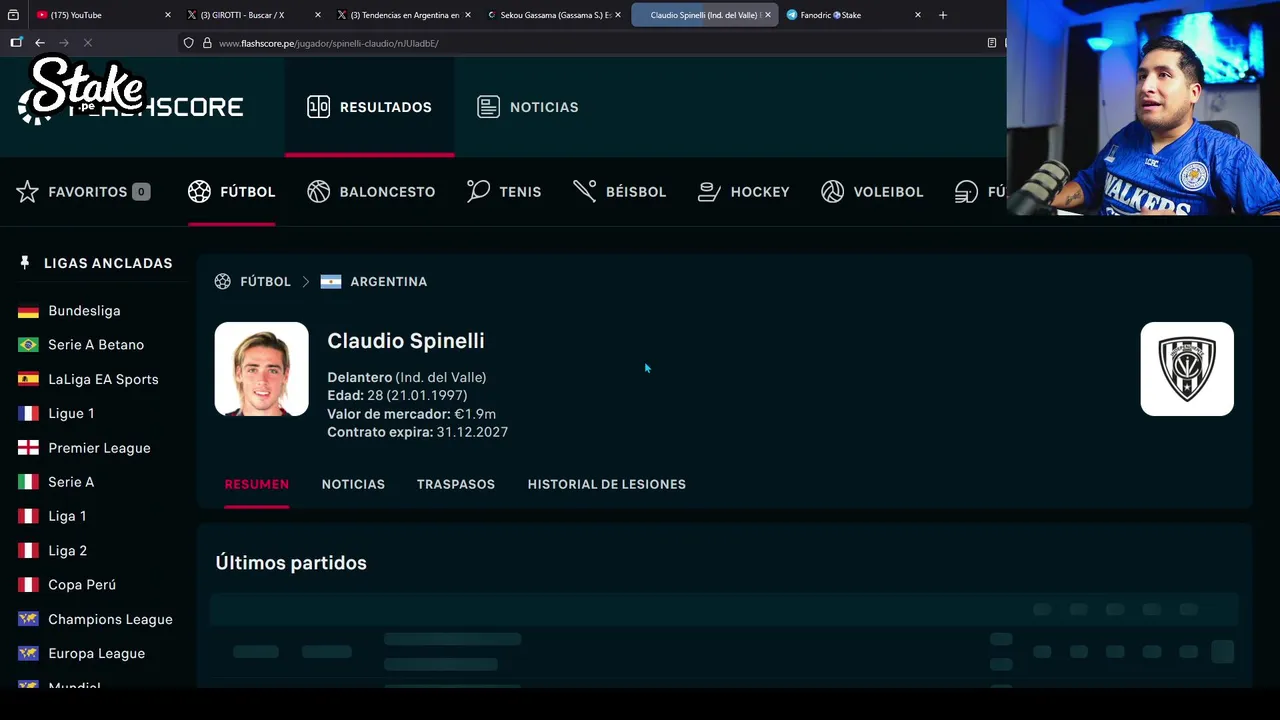1280x720 pixels.
Task: Open Serie A Betano pinned league
Action: (x=96, y=345)
